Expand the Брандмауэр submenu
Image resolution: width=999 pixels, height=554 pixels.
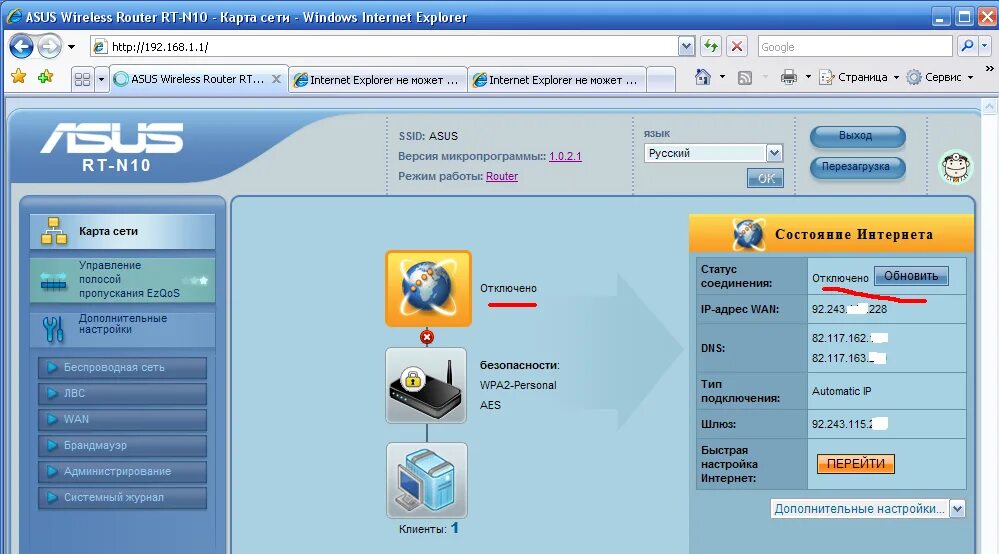click(x=122, y=446)
